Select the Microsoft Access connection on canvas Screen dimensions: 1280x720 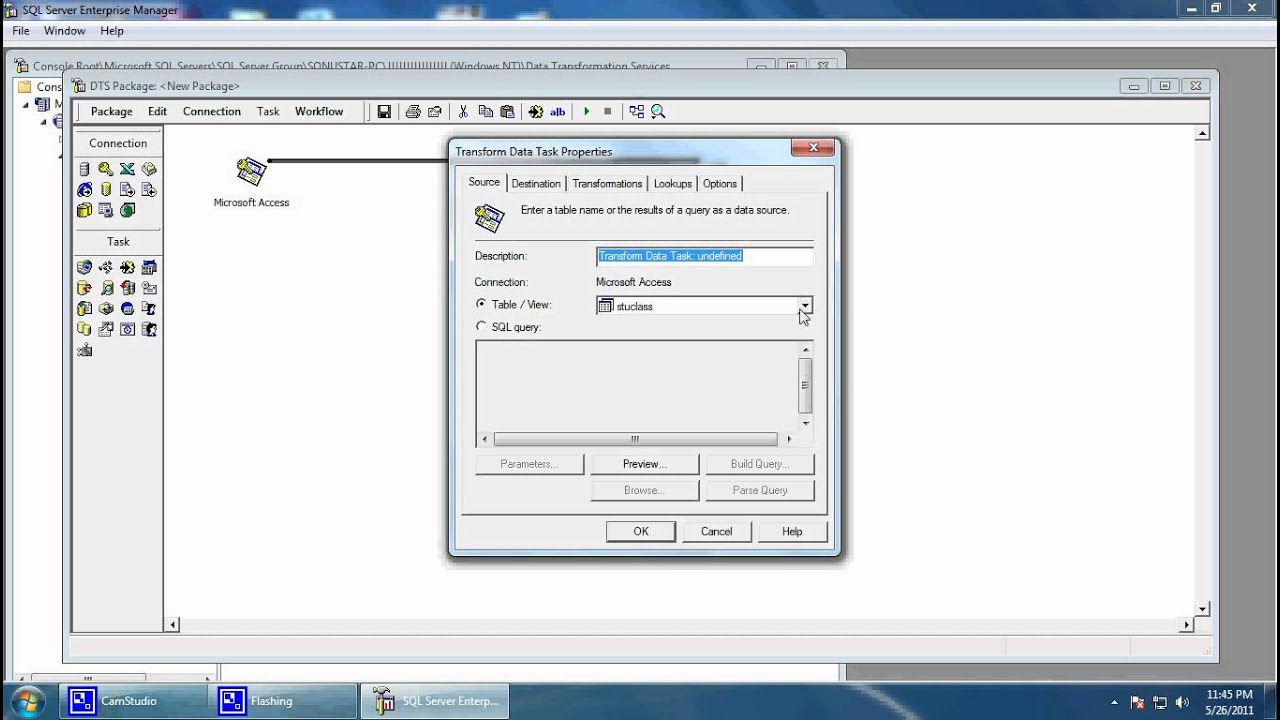251,182
